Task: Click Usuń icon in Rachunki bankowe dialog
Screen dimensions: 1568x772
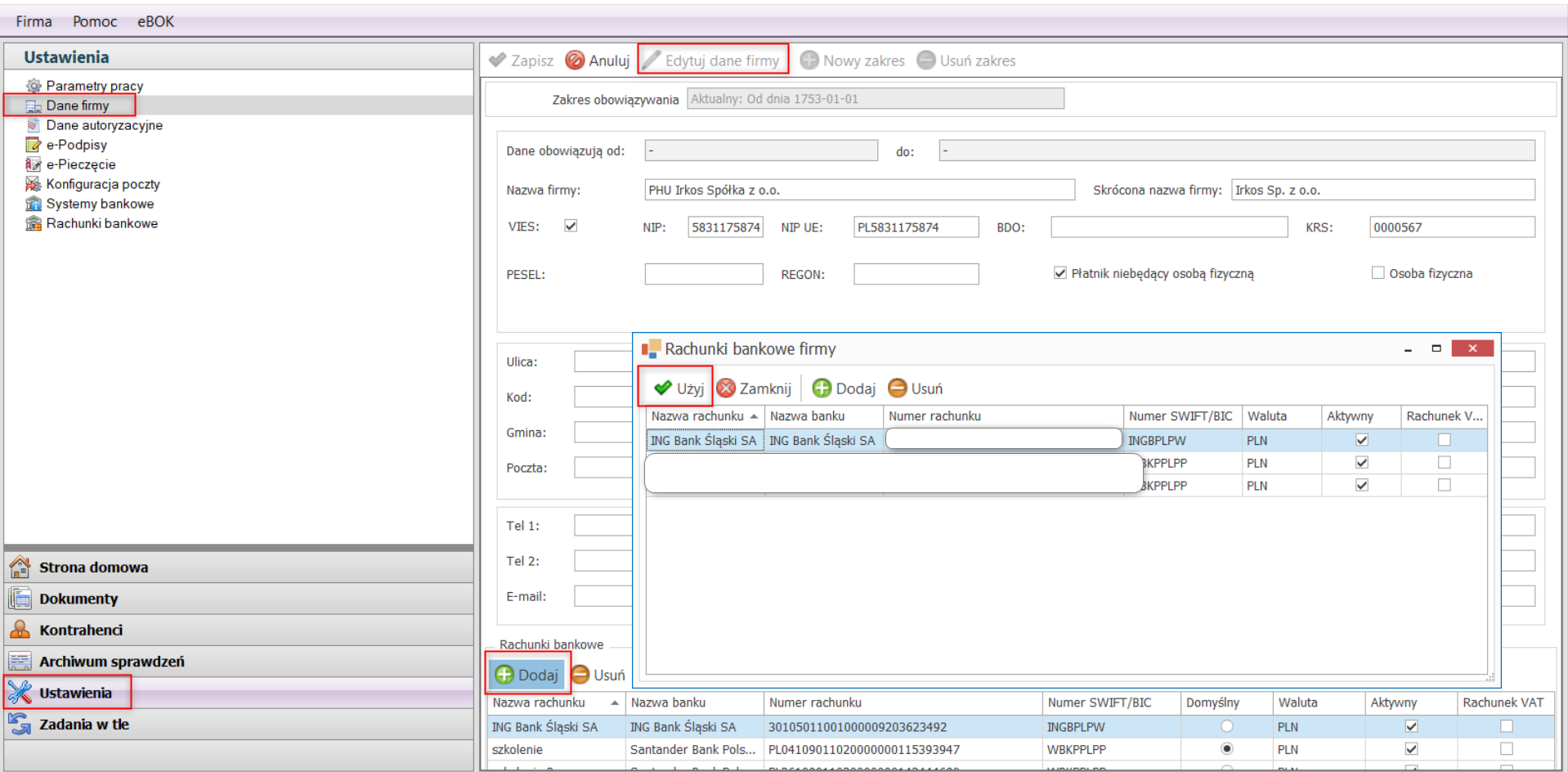Action: click(897, 388)
